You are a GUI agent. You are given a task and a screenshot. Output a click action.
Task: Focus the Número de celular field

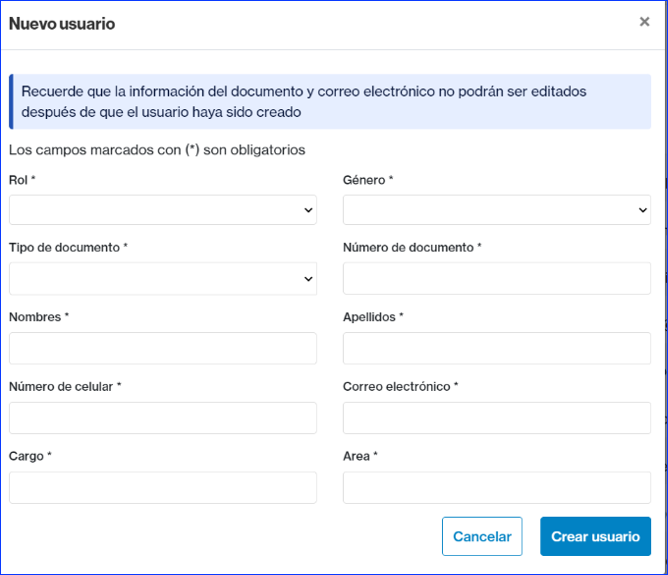163,418
